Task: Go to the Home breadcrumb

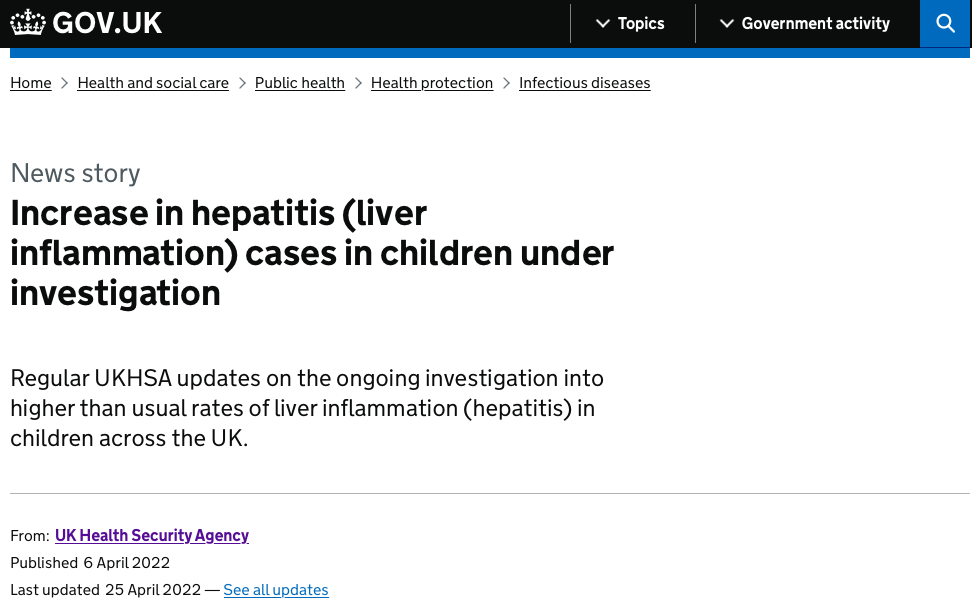Action: click(x=31, y=83)
